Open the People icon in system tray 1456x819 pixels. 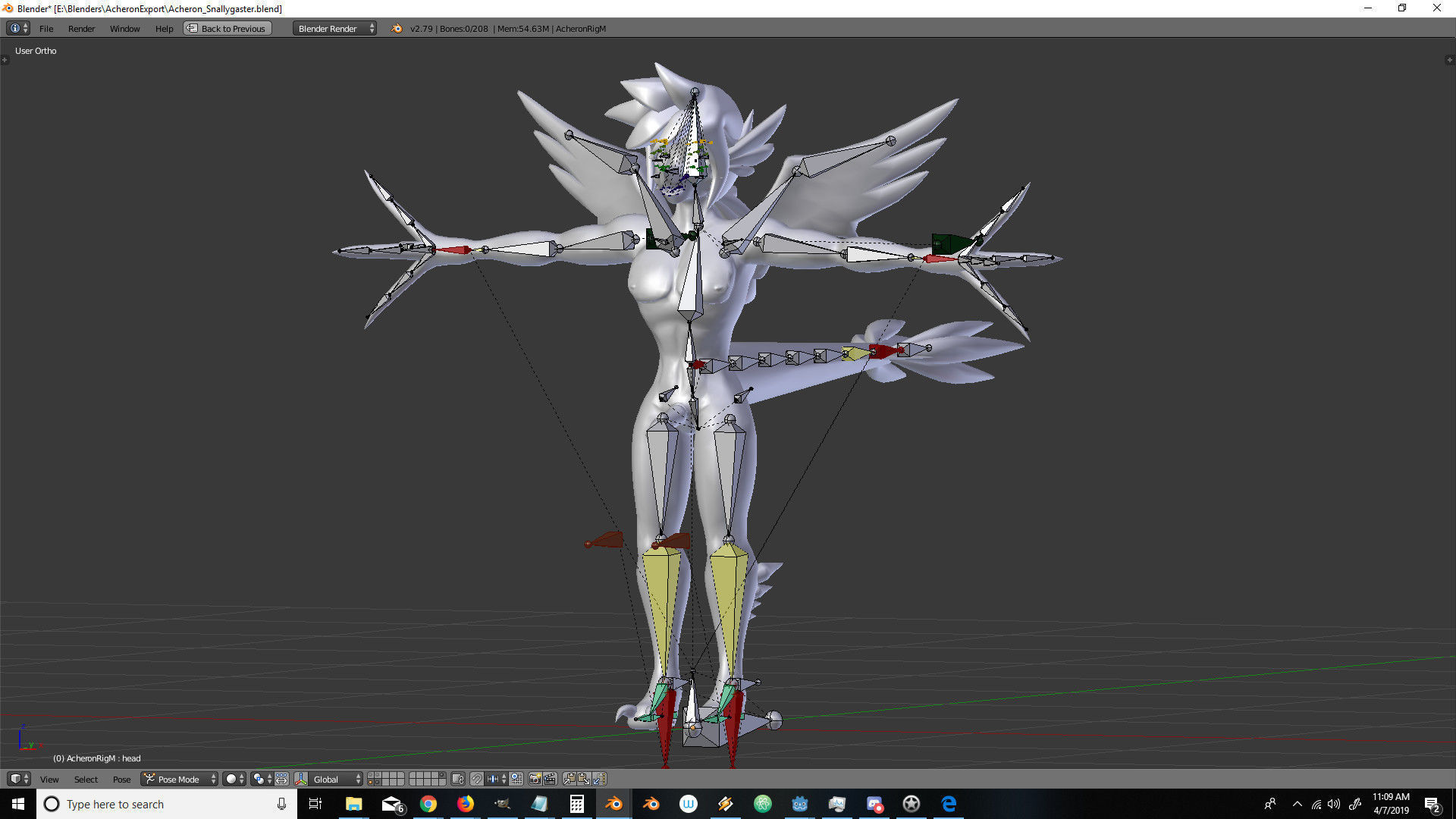click(x=1270, y=804)
